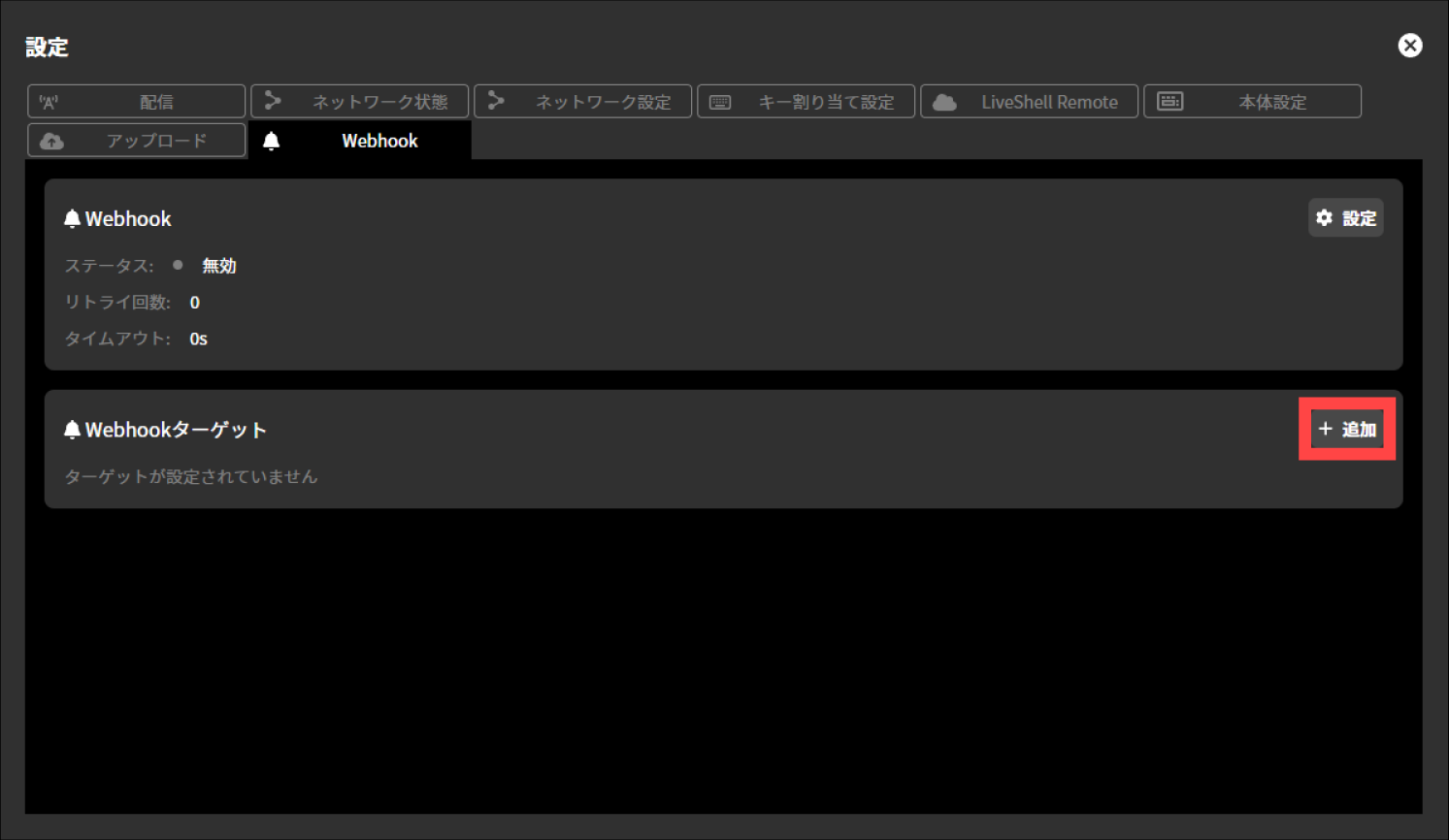
Task: Click the gray status dot next to ステータス
Action: pos(178,265)
